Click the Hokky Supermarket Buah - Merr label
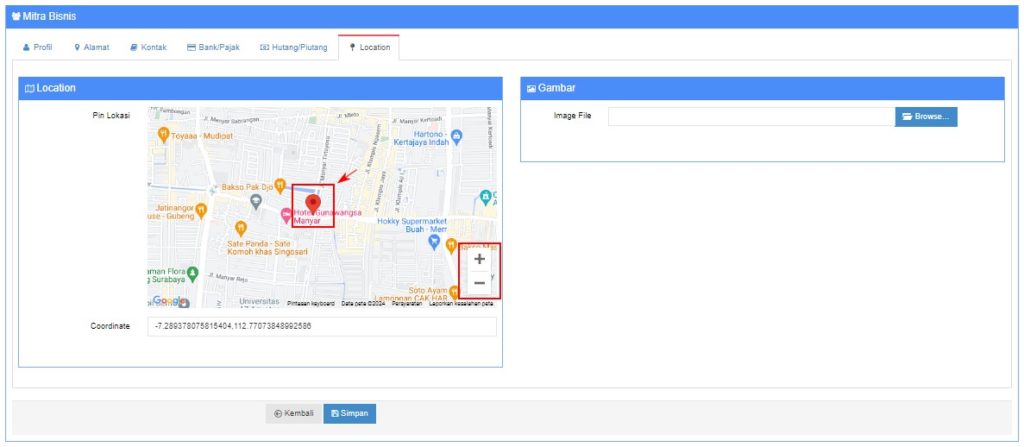Image resolution: width=1024 pixels, height=447 pixels. (x=412, y=225)
